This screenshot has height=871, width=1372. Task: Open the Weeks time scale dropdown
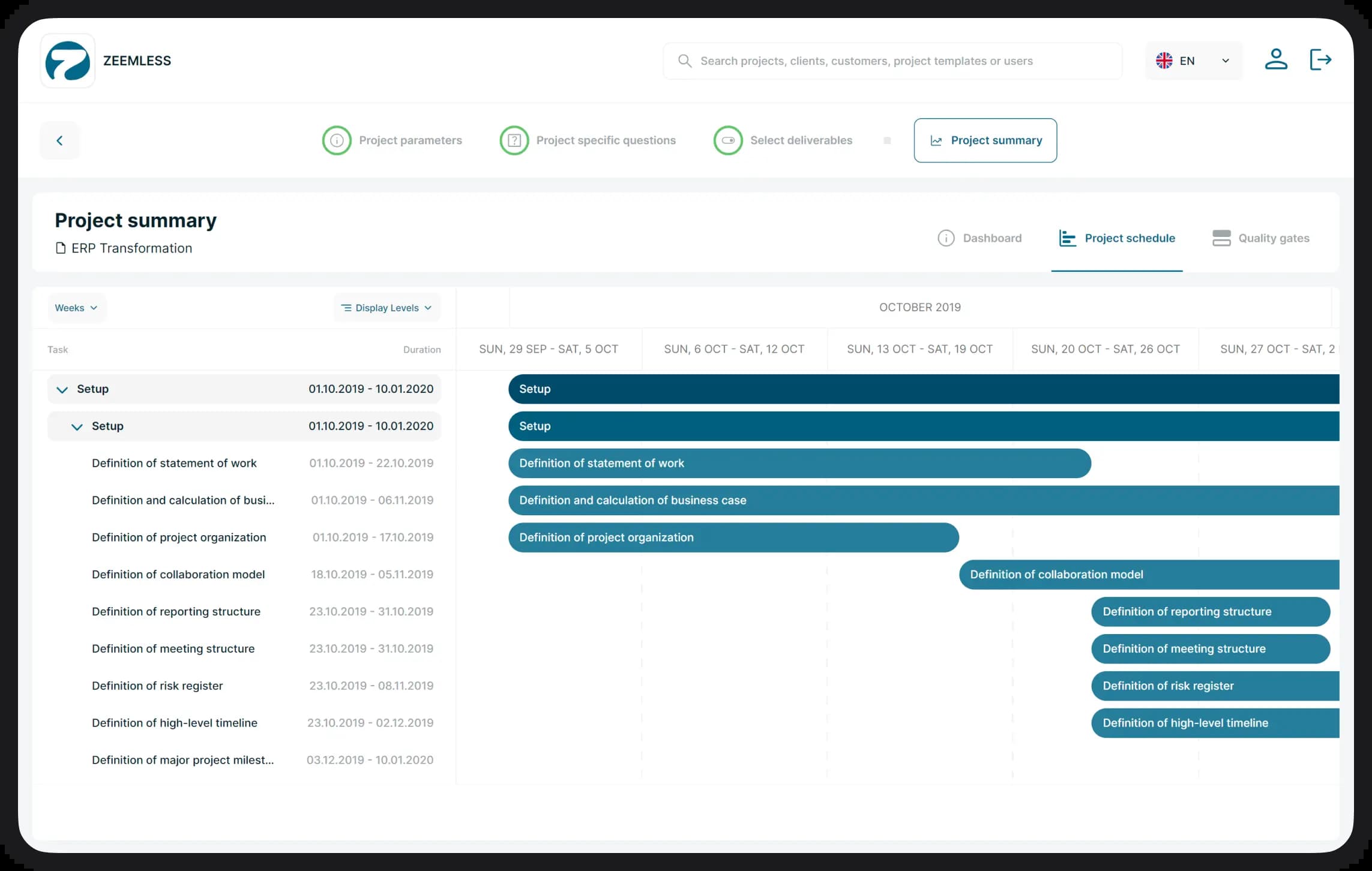point(76,308)
